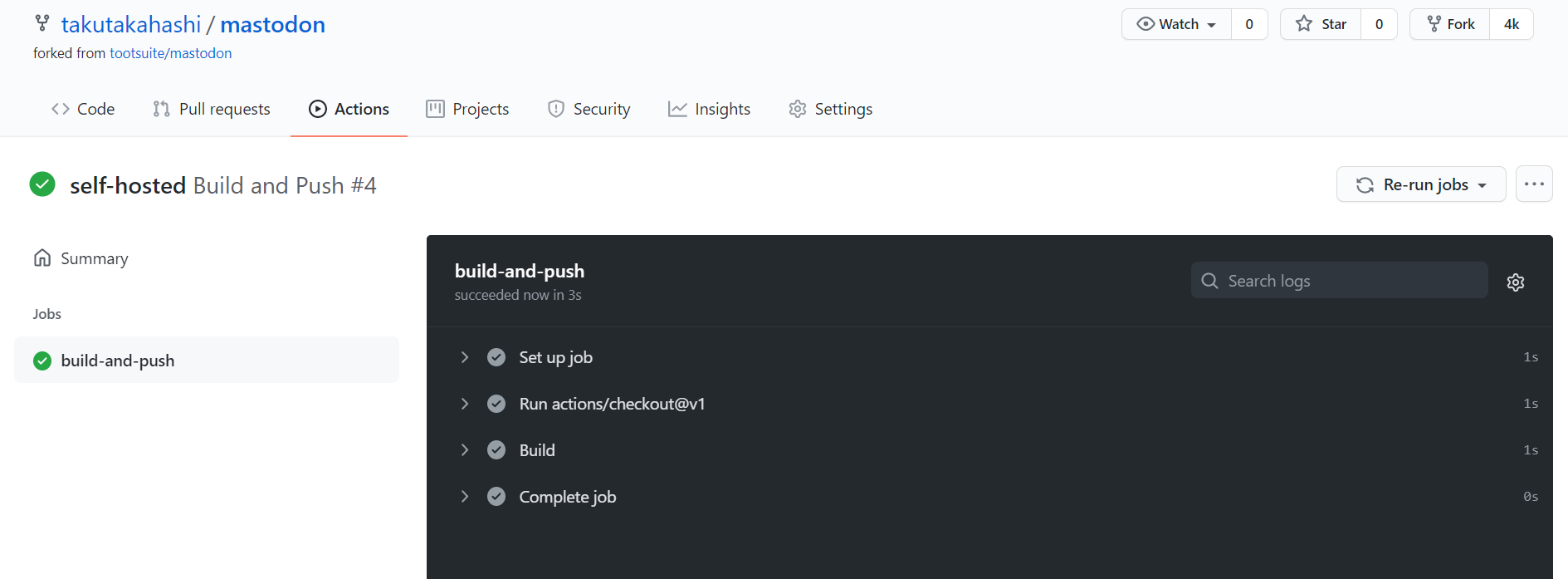
Task: Click the self-hosted Build and Push #4 title
Action: pos(223,185)
